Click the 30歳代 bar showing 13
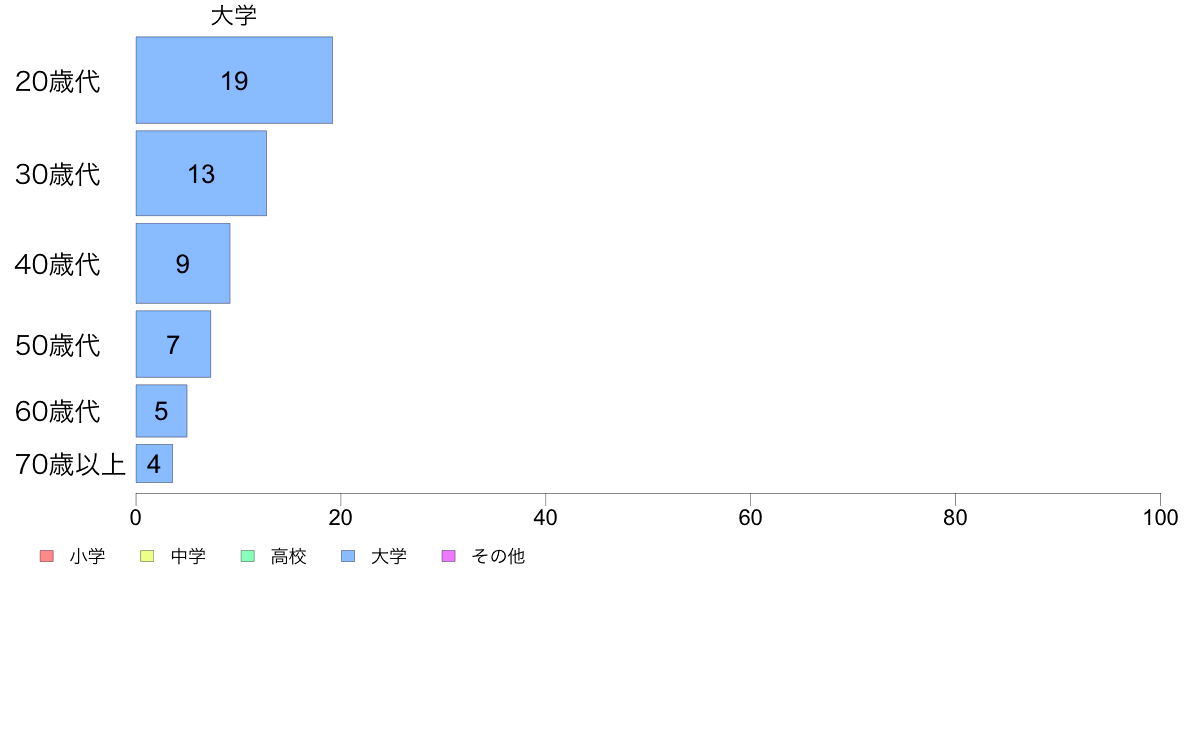The image size is (1188, 736). 201,173
